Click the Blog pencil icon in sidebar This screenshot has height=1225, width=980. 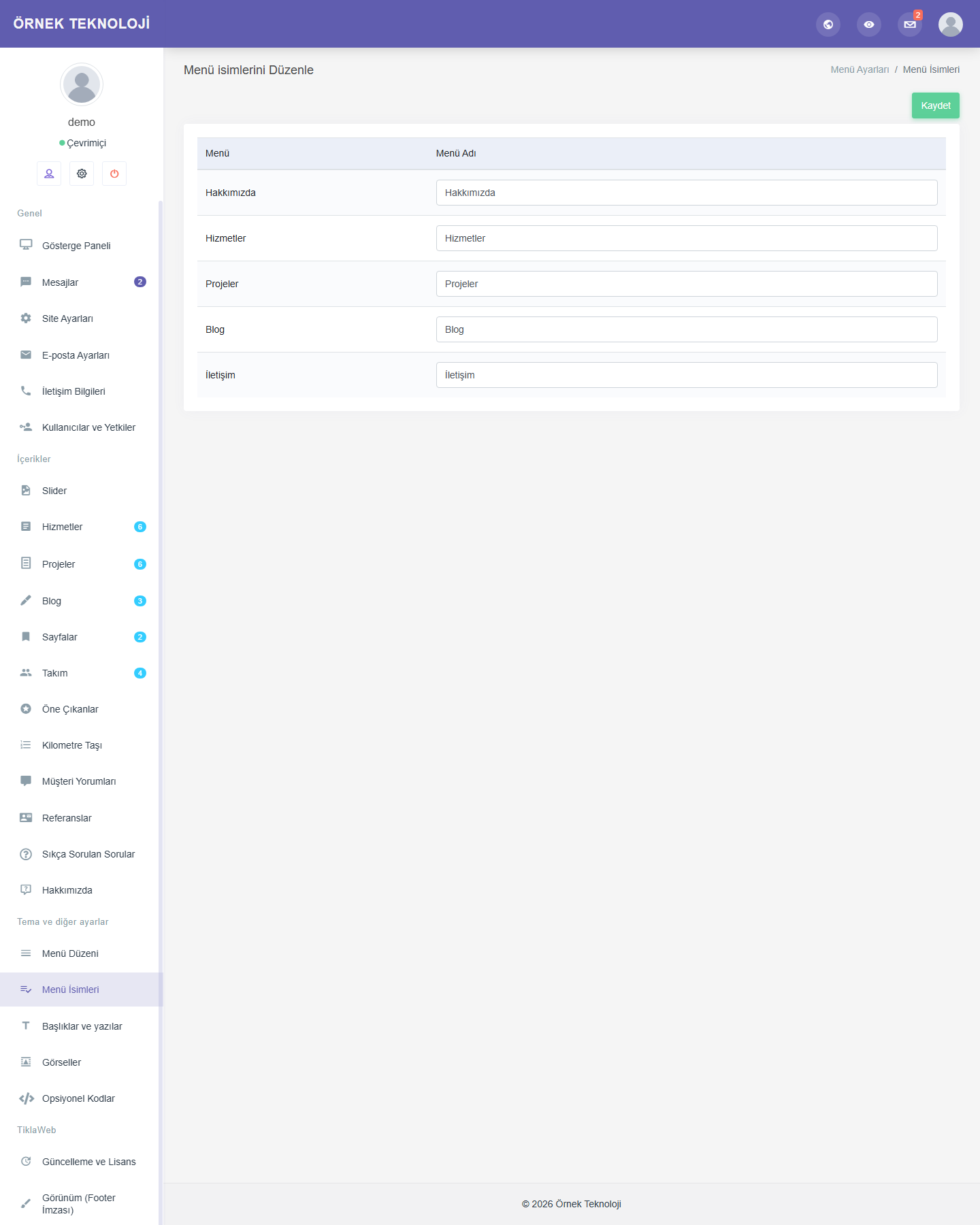coord(26,600)
